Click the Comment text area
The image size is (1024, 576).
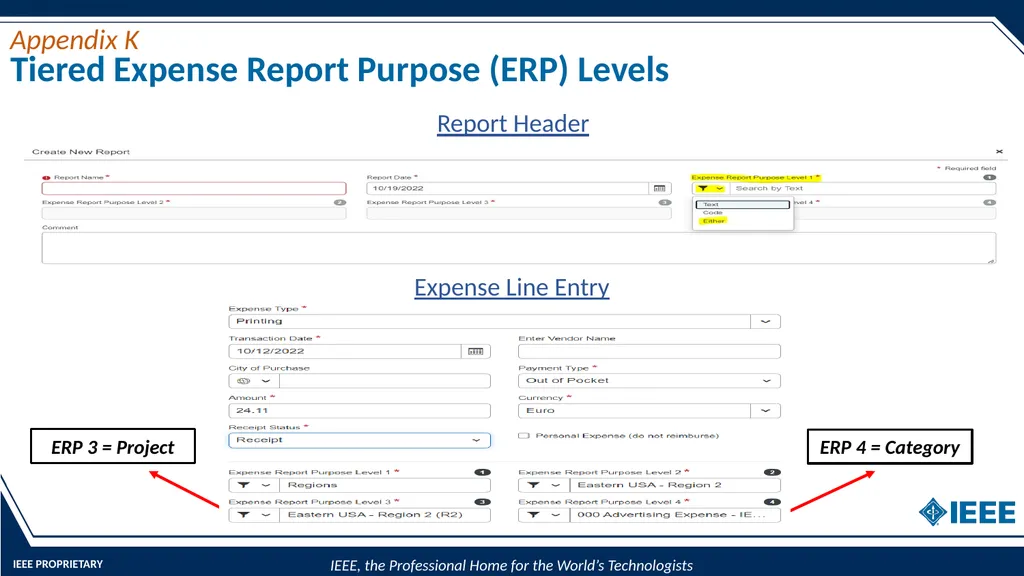click(x=519, y=248)
